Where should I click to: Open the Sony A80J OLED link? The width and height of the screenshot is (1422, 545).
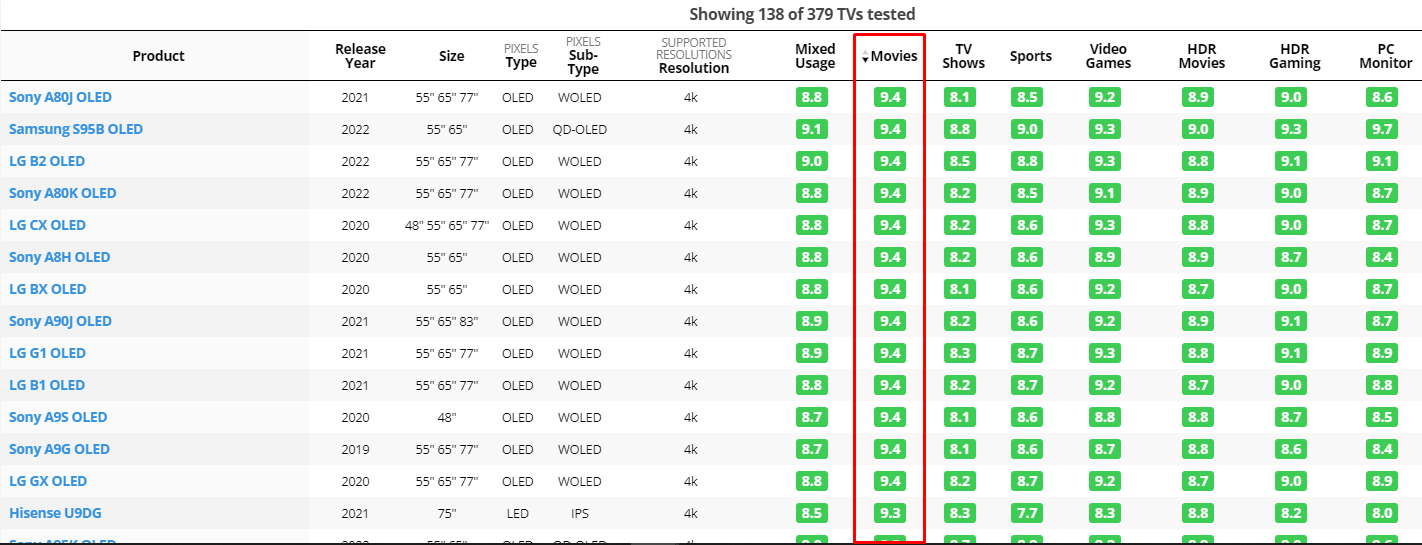pos(60,97)
